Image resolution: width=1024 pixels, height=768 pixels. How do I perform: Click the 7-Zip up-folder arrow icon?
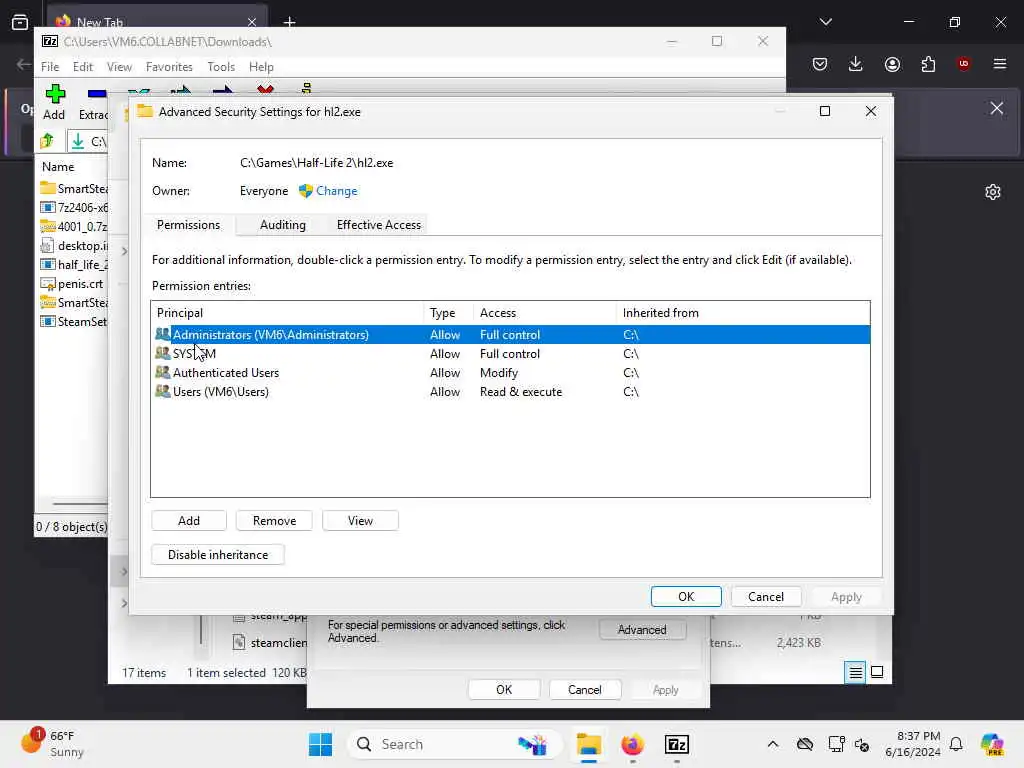click(x=47, y=140)
